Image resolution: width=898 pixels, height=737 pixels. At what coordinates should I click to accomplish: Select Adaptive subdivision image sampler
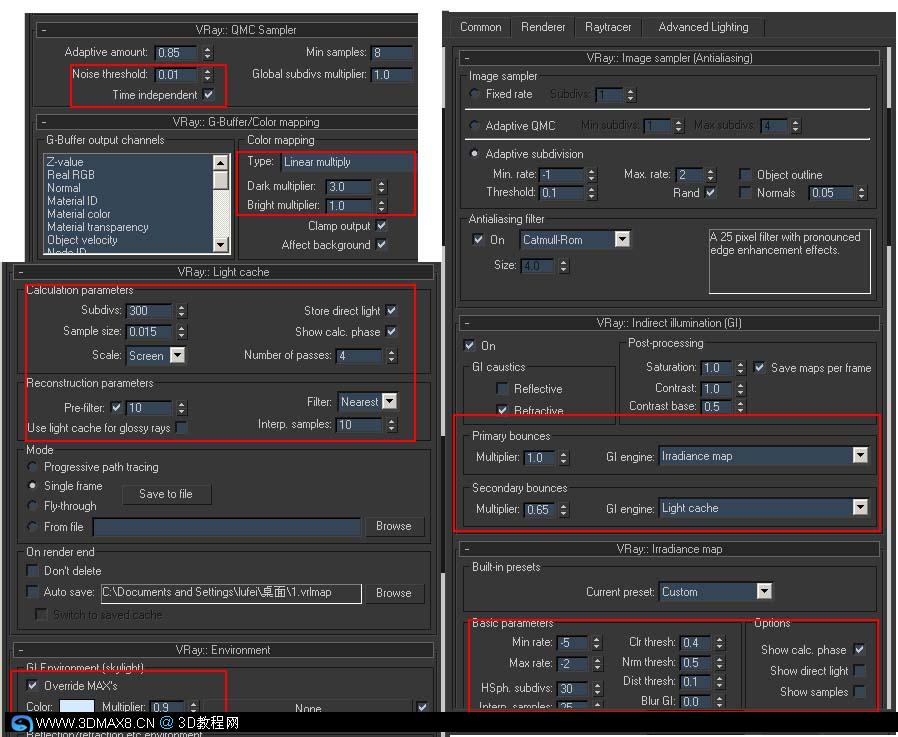pyautogui.click(x=474, y=153)
